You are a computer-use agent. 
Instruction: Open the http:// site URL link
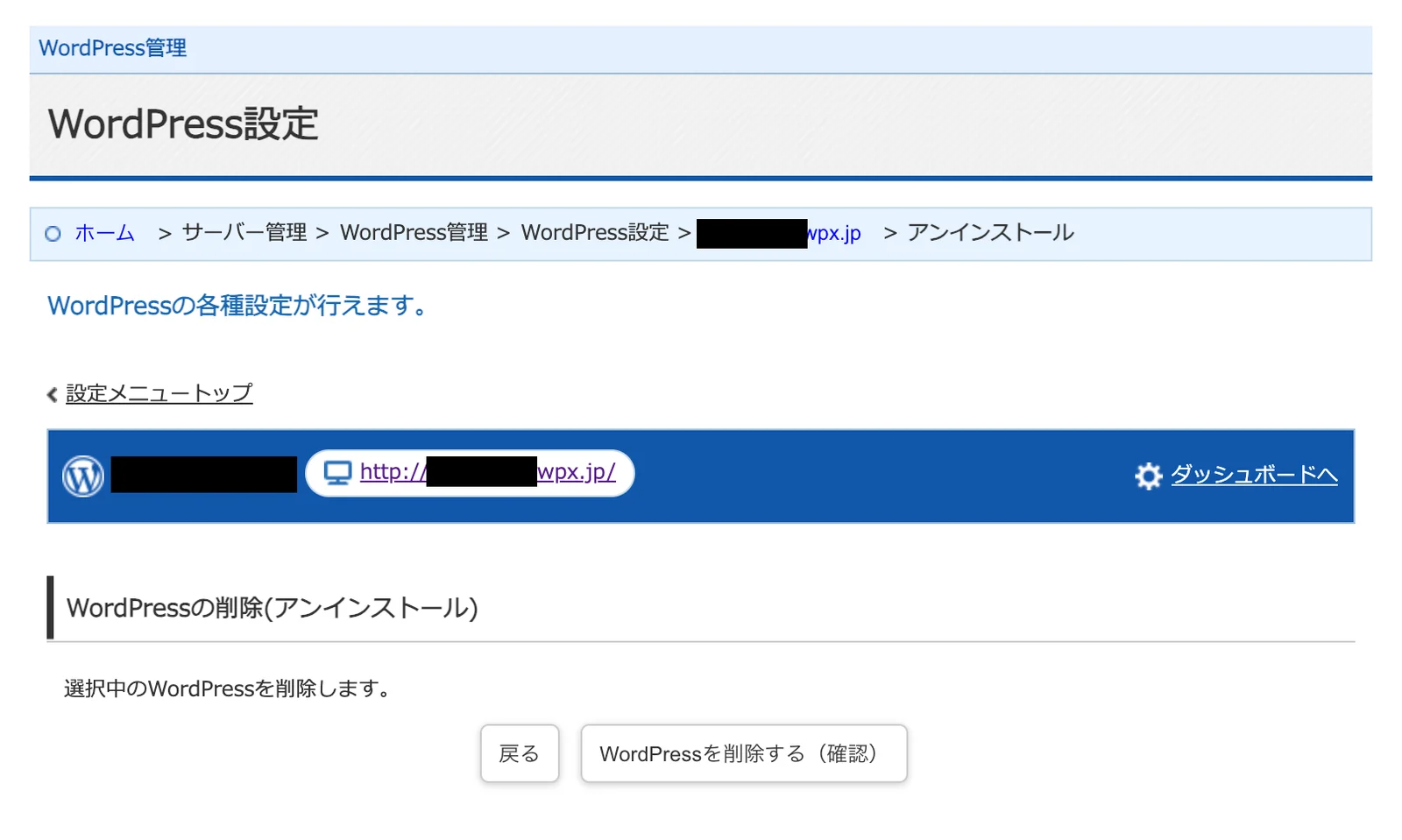[488, 471]
